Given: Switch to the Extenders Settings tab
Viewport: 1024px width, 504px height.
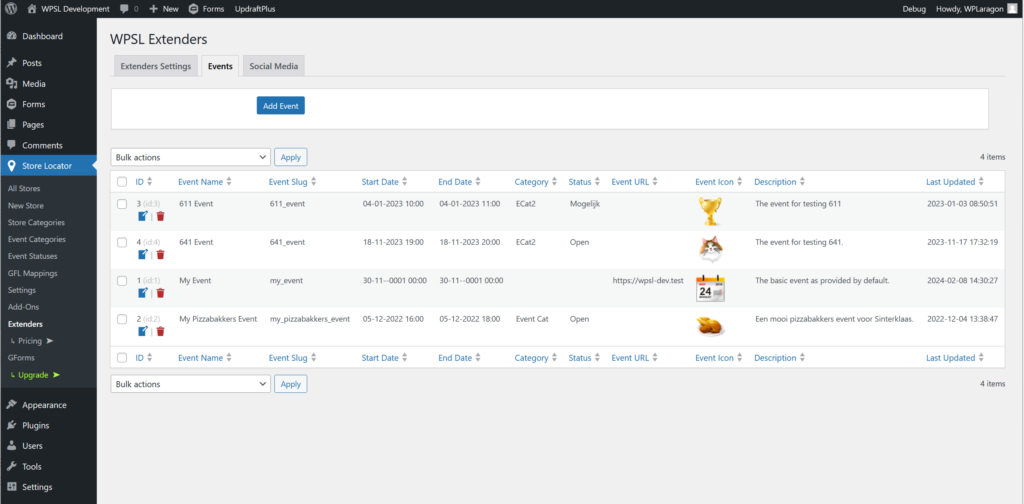Looking at the screenshot, I should coord(155,66).
